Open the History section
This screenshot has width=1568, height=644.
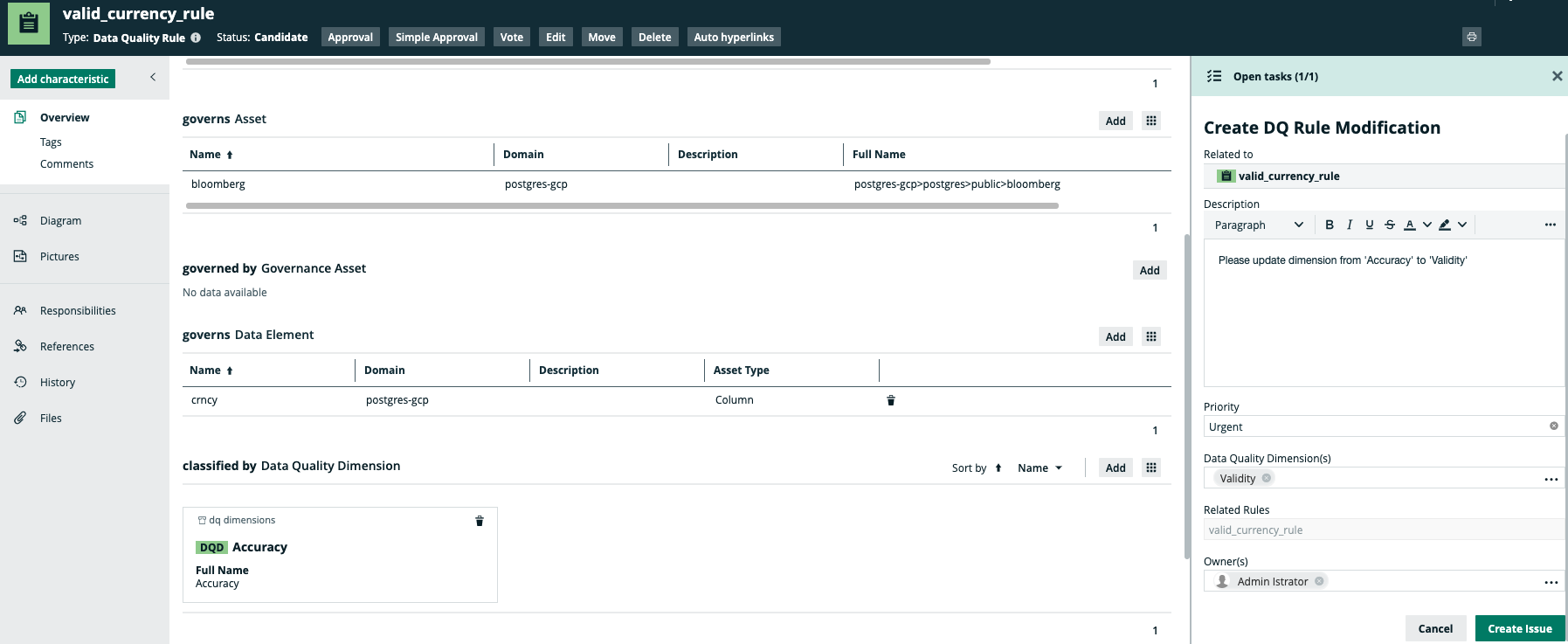pyautogui.click(x=58, y=382)
